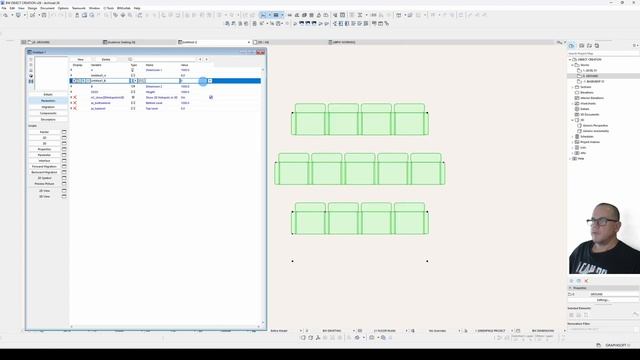Expand the Sections folder in Navigator
This screenshot has width=640, height=360.
pos(573,87)
